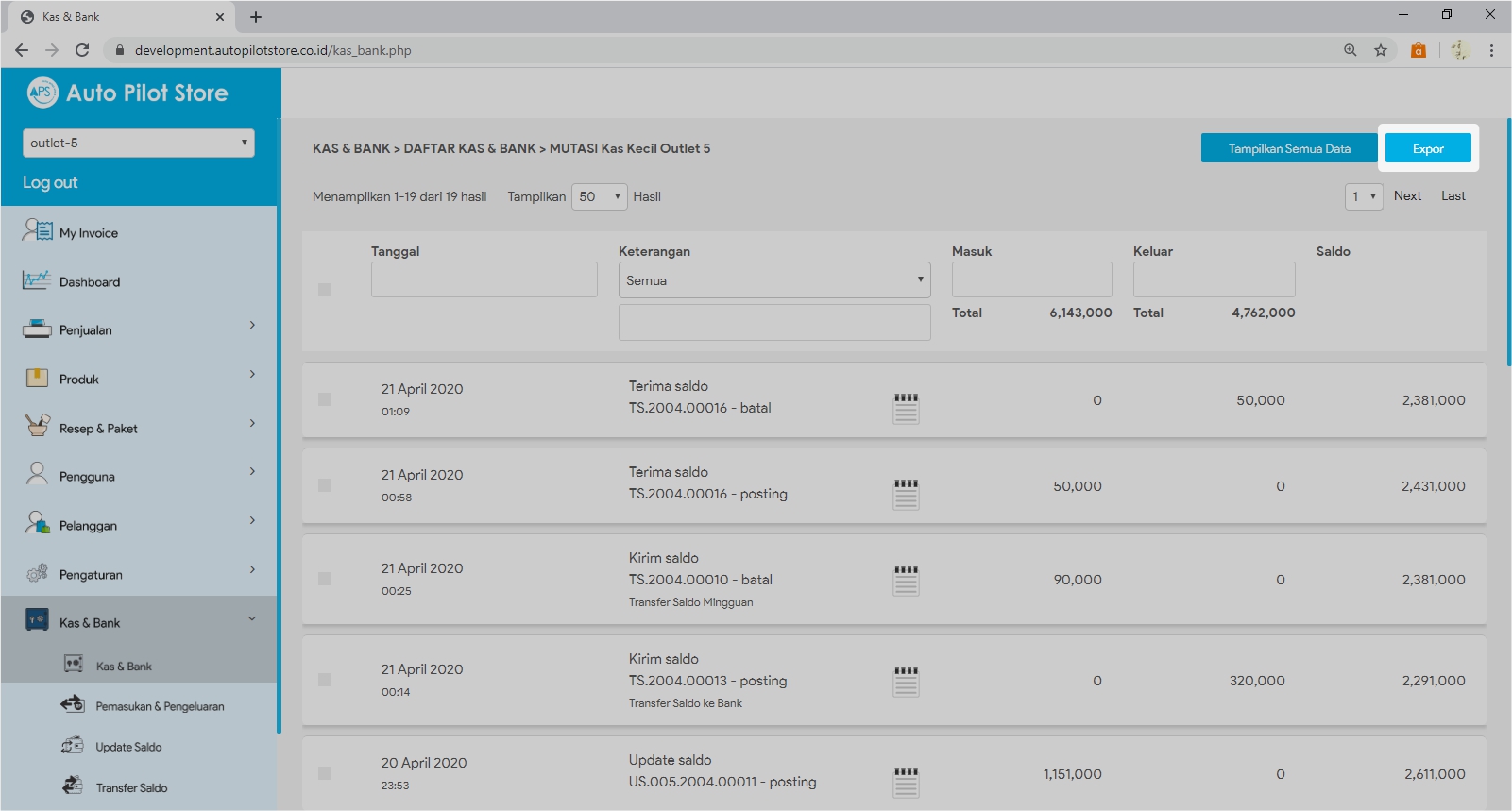Screen dimensions: 1512x811
Task: Check the box for the 01:09 Terima saldo row
Action: point(325,399)
